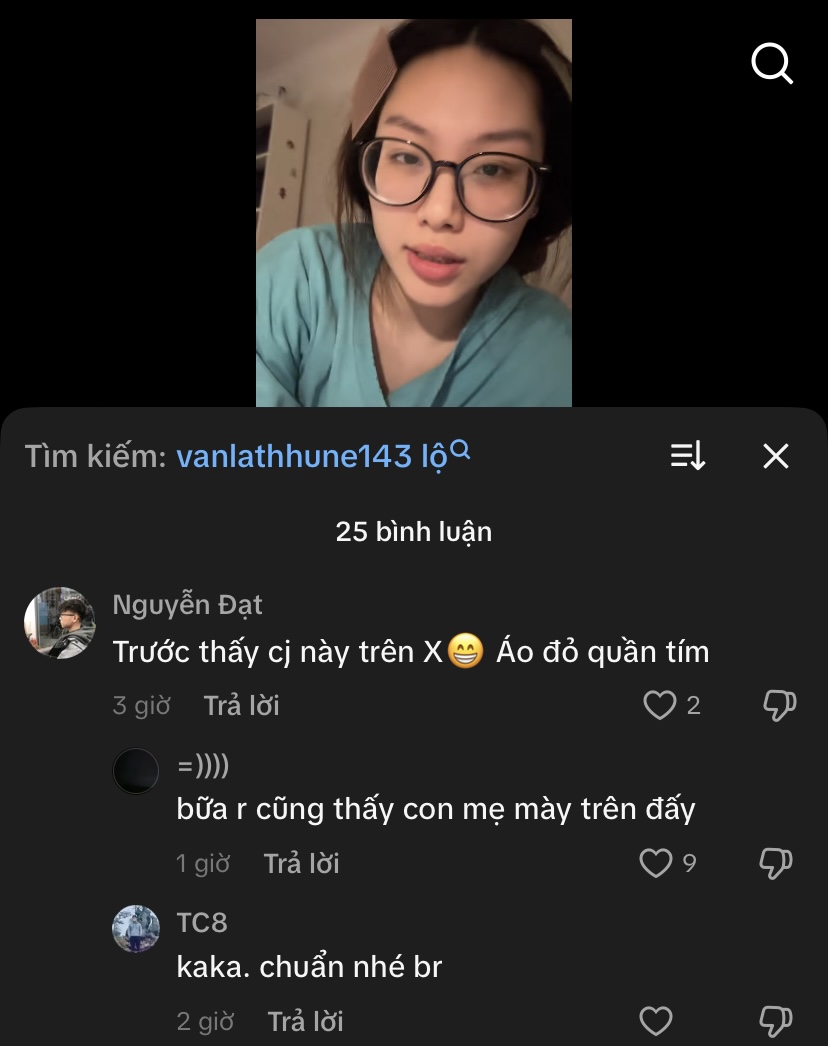
Task: Reply to TC8's comment
Action: pos(305,1022)
